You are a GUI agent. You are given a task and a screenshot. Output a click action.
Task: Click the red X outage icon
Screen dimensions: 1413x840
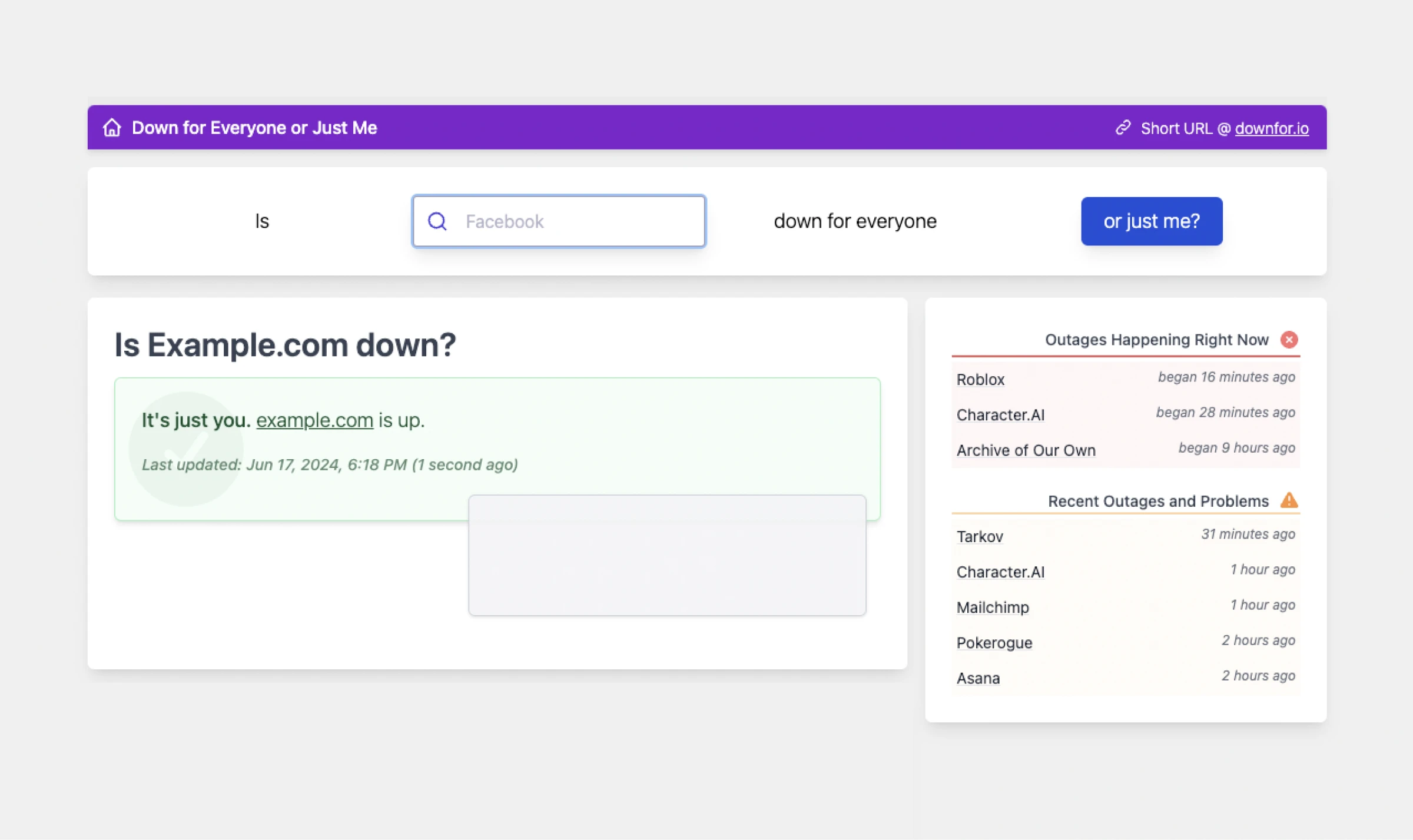coord(1289,340)
